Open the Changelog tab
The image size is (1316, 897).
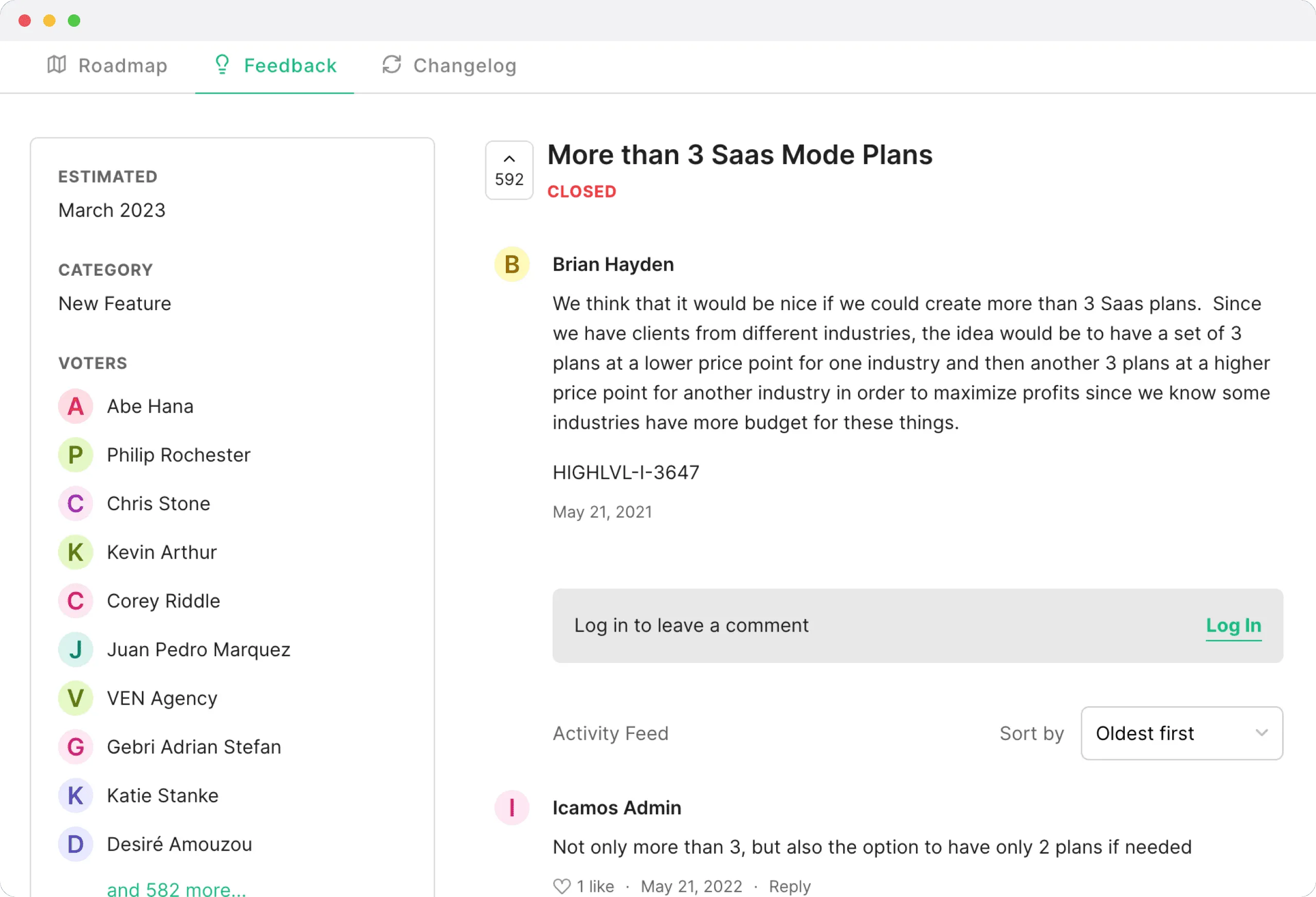[x=464, y=66]
